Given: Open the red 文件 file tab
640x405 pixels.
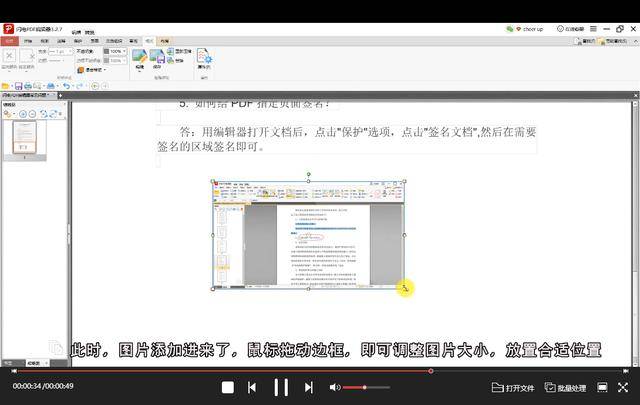Looking at the screenshot, I should [x=10, y=41].
